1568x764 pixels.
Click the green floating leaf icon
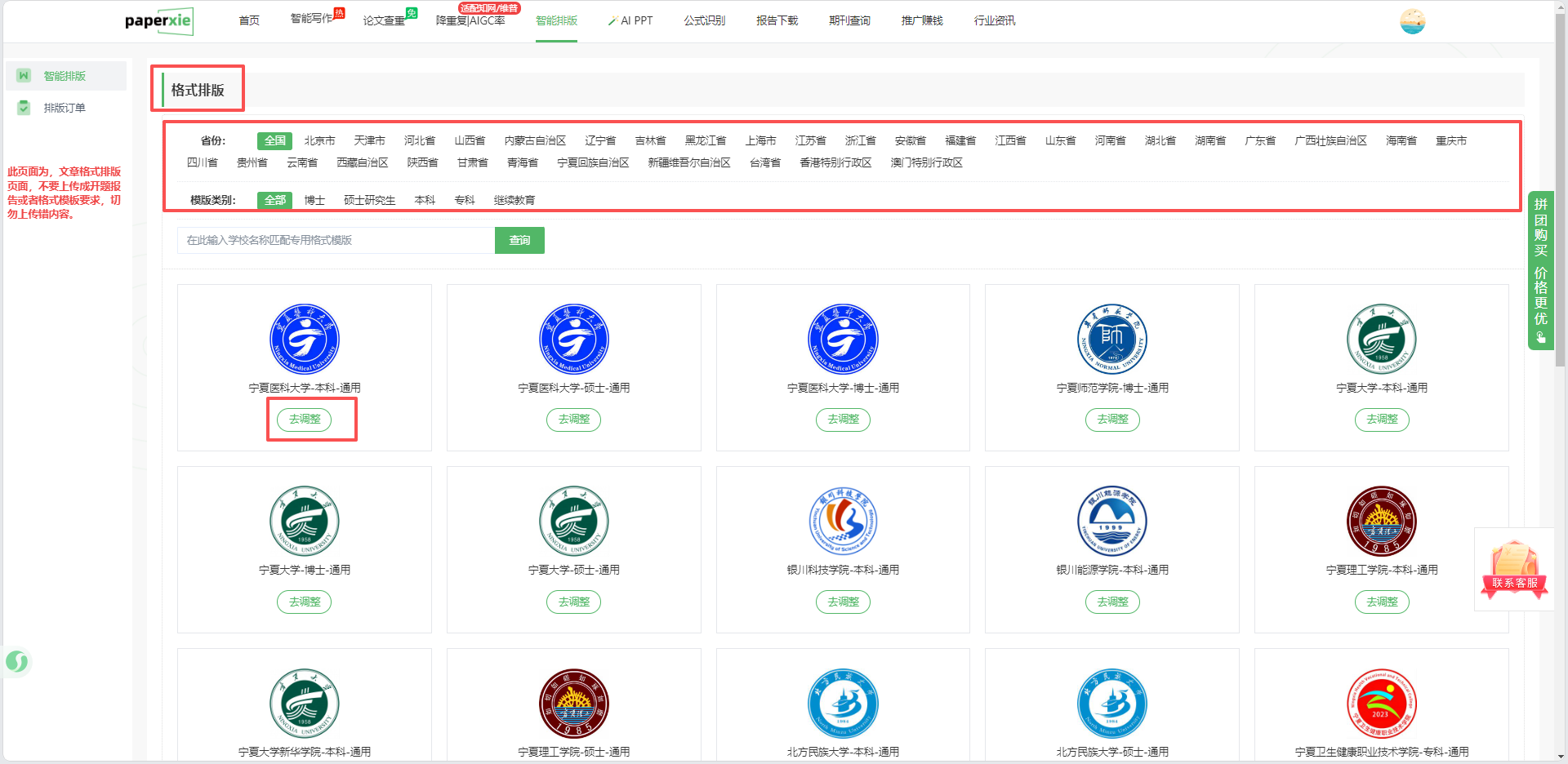point(16,661)
